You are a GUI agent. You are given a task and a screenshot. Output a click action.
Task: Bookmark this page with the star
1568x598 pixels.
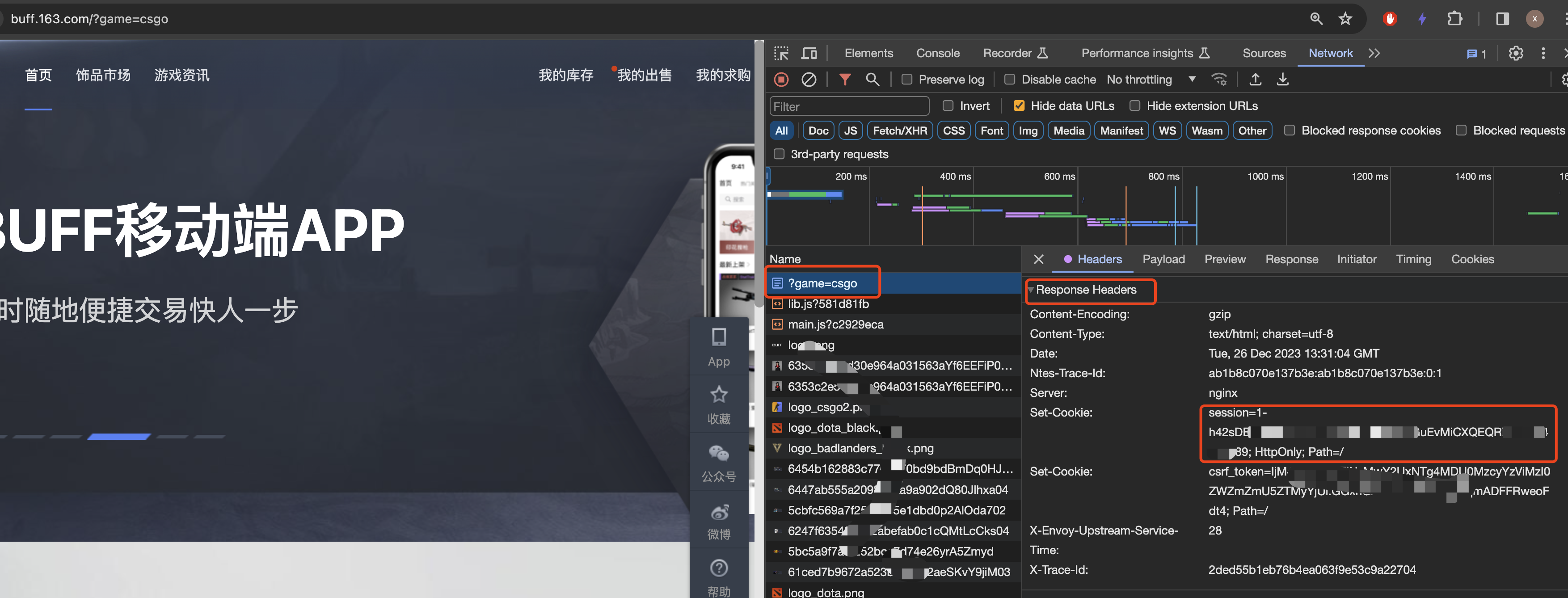tap(1345, 19)
